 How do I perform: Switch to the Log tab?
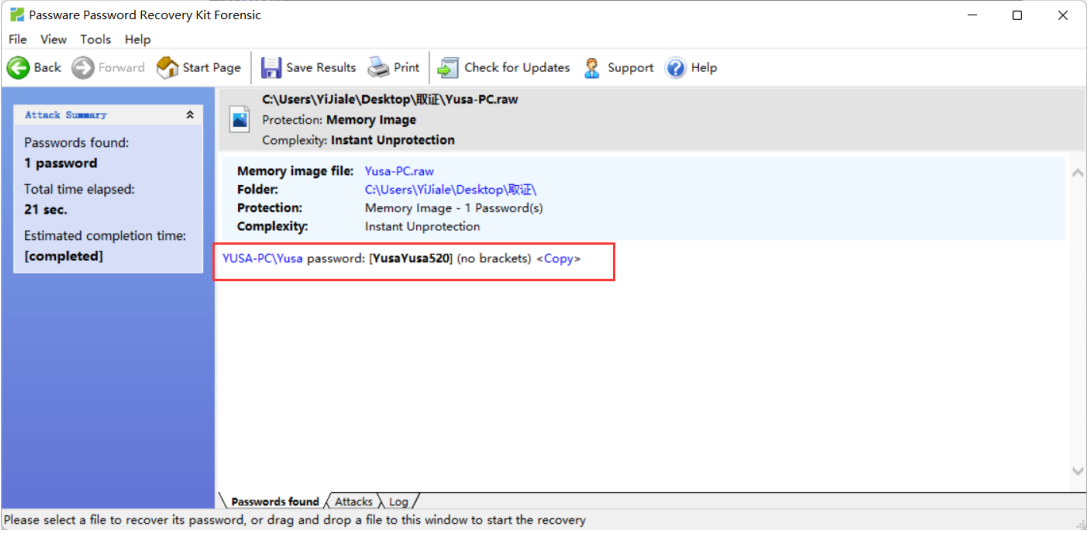pos(399,501)
